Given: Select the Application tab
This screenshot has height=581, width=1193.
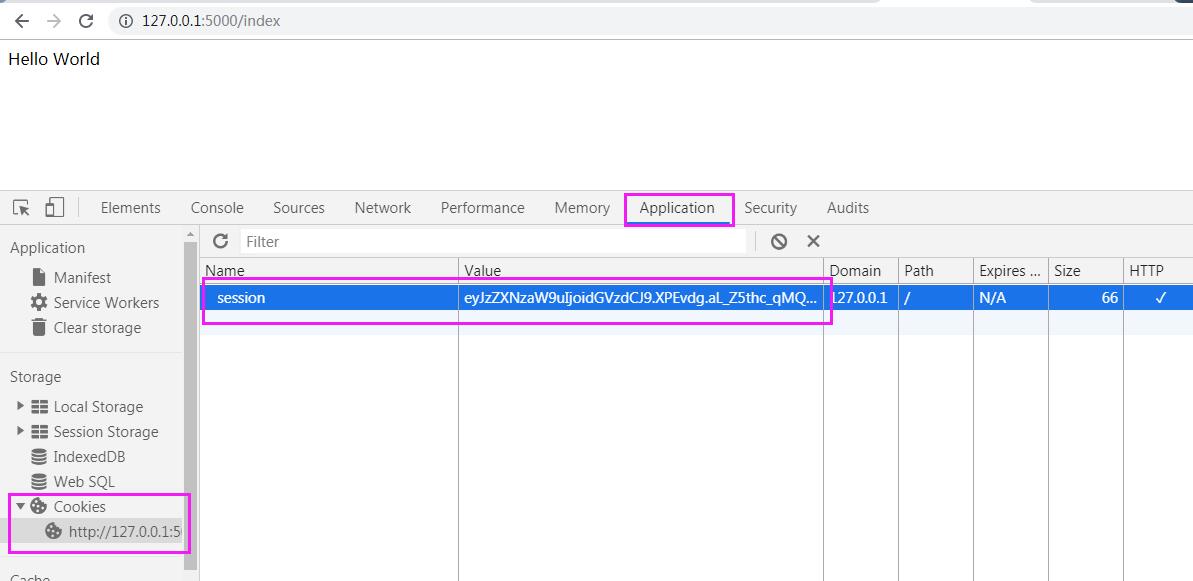Looking at the screenshot, I should click(677, 208).
